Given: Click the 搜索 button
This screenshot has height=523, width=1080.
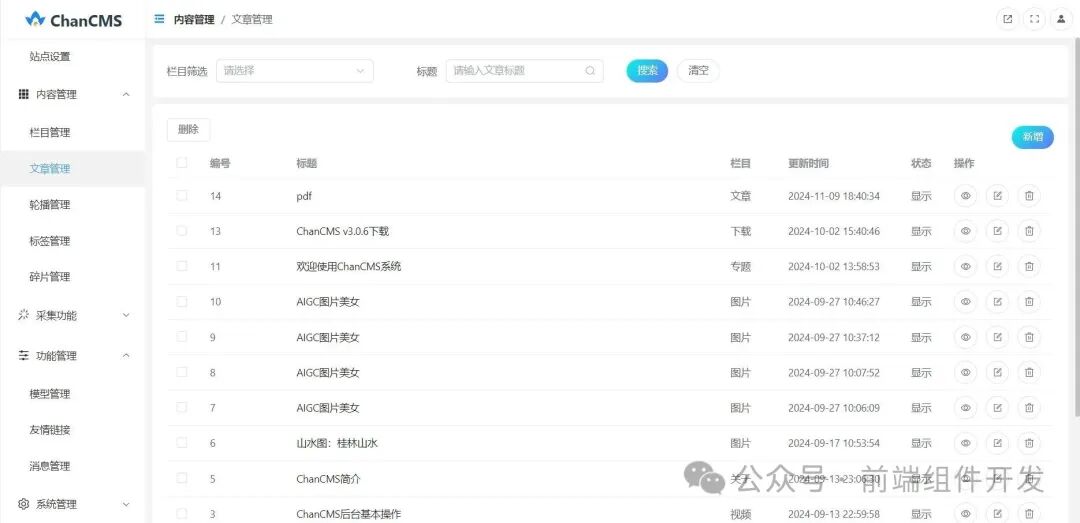Looking at the screenshot, I should click(x=647, y=70).
